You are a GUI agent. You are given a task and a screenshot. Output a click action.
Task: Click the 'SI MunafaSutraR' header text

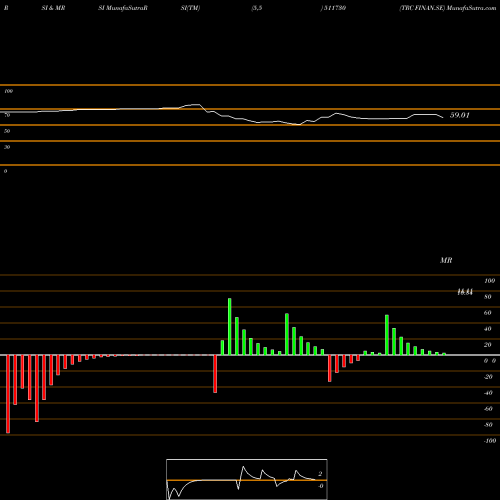point(123,8)
